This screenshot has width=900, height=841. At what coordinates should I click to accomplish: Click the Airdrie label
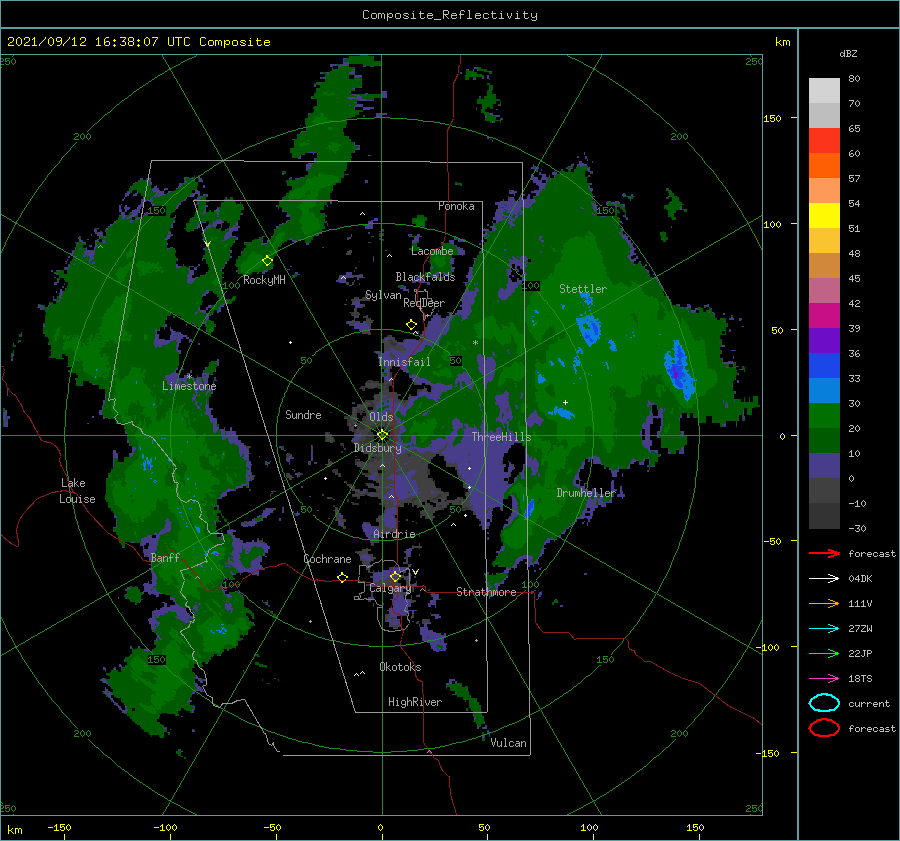tap(394, 534)
